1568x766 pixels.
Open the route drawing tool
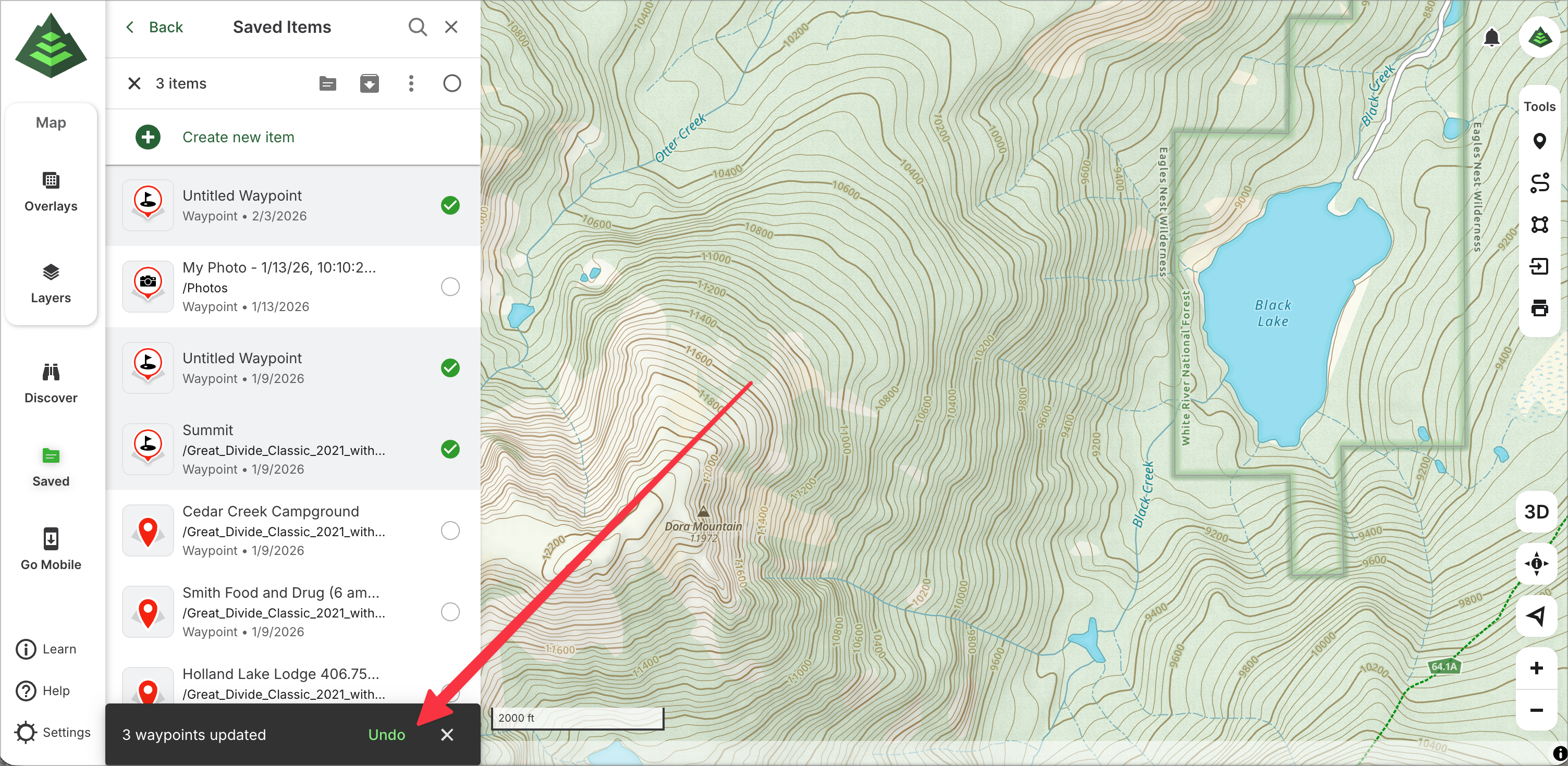coord(1539,183)
